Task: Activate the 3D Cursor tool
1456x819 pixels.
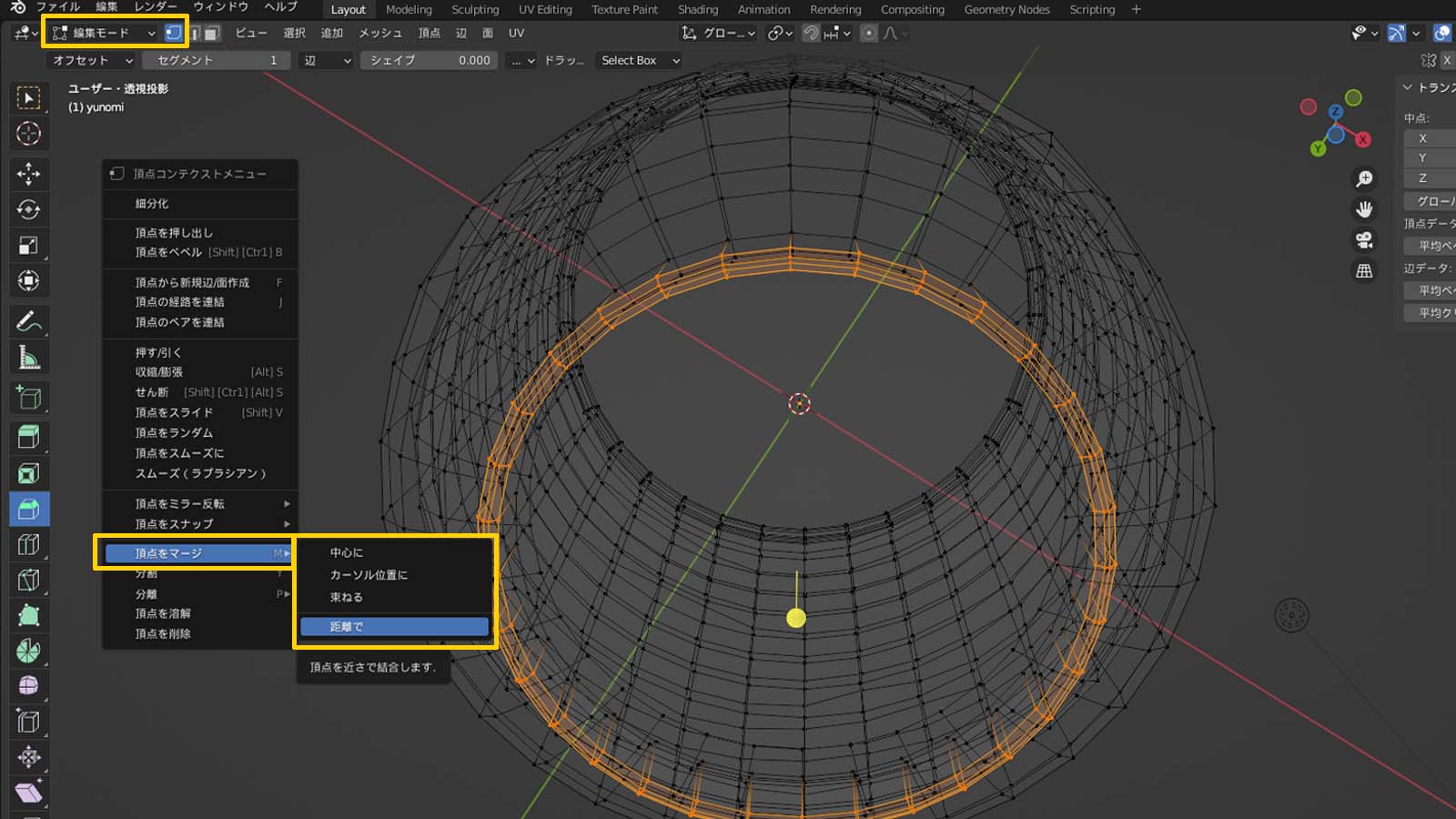Action: [28, 134]
